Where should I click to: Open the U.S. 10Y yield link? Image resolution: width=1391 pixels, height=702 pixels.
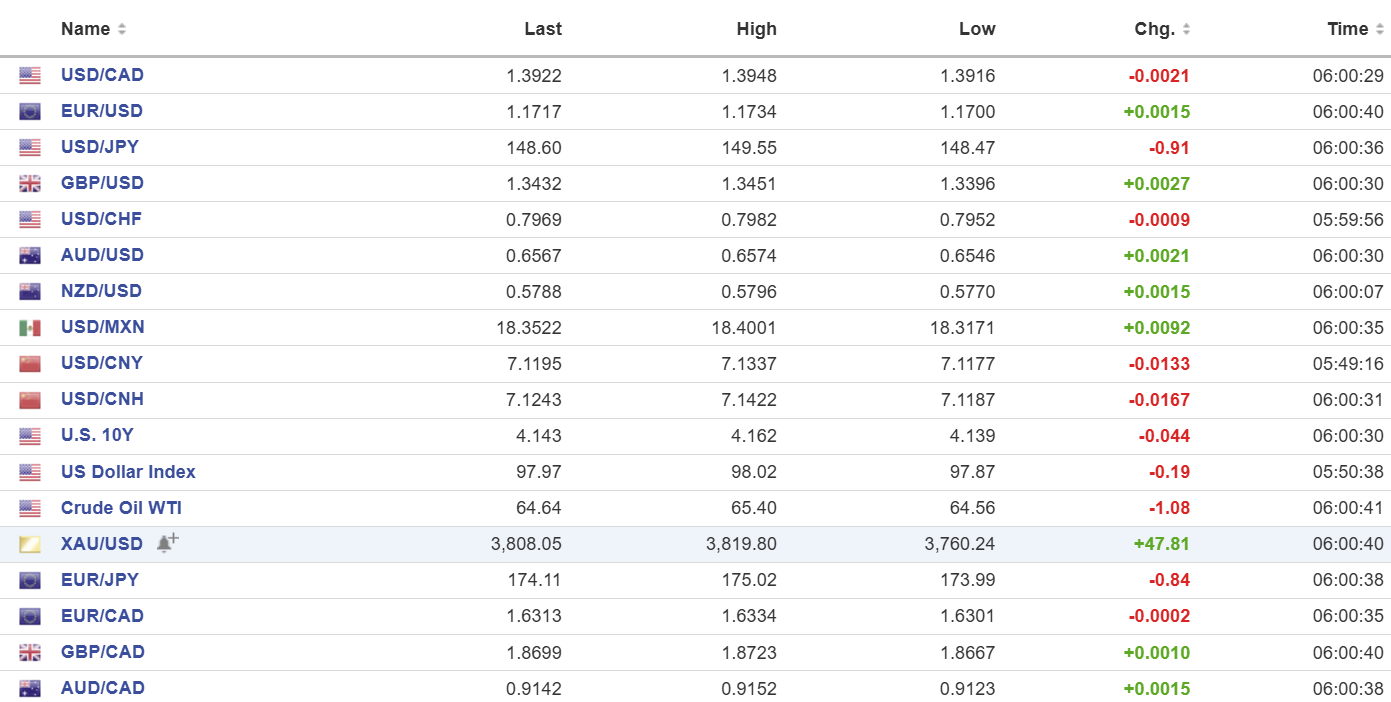(97, 436)
